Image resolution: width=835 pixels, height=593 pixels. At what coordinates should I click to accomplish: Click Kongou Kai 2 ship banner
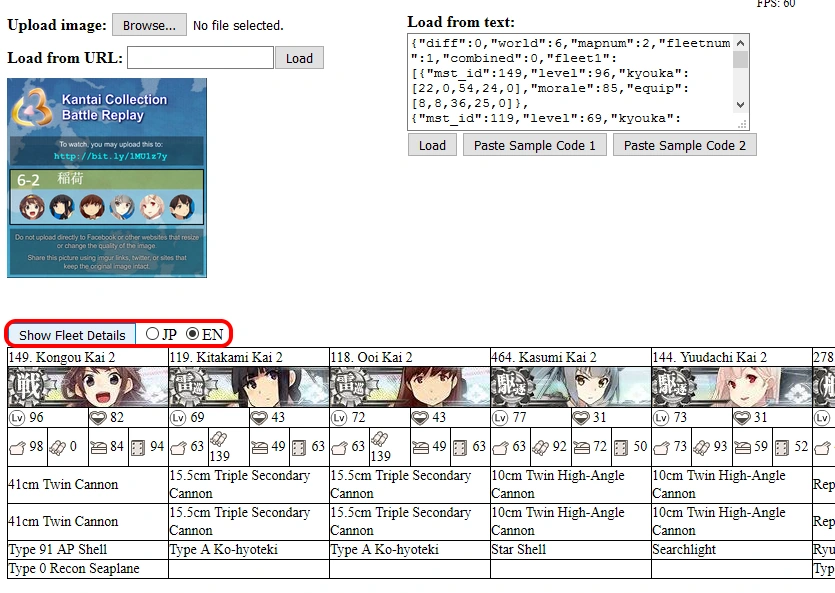pyautogui.click(x=88, y=387)
